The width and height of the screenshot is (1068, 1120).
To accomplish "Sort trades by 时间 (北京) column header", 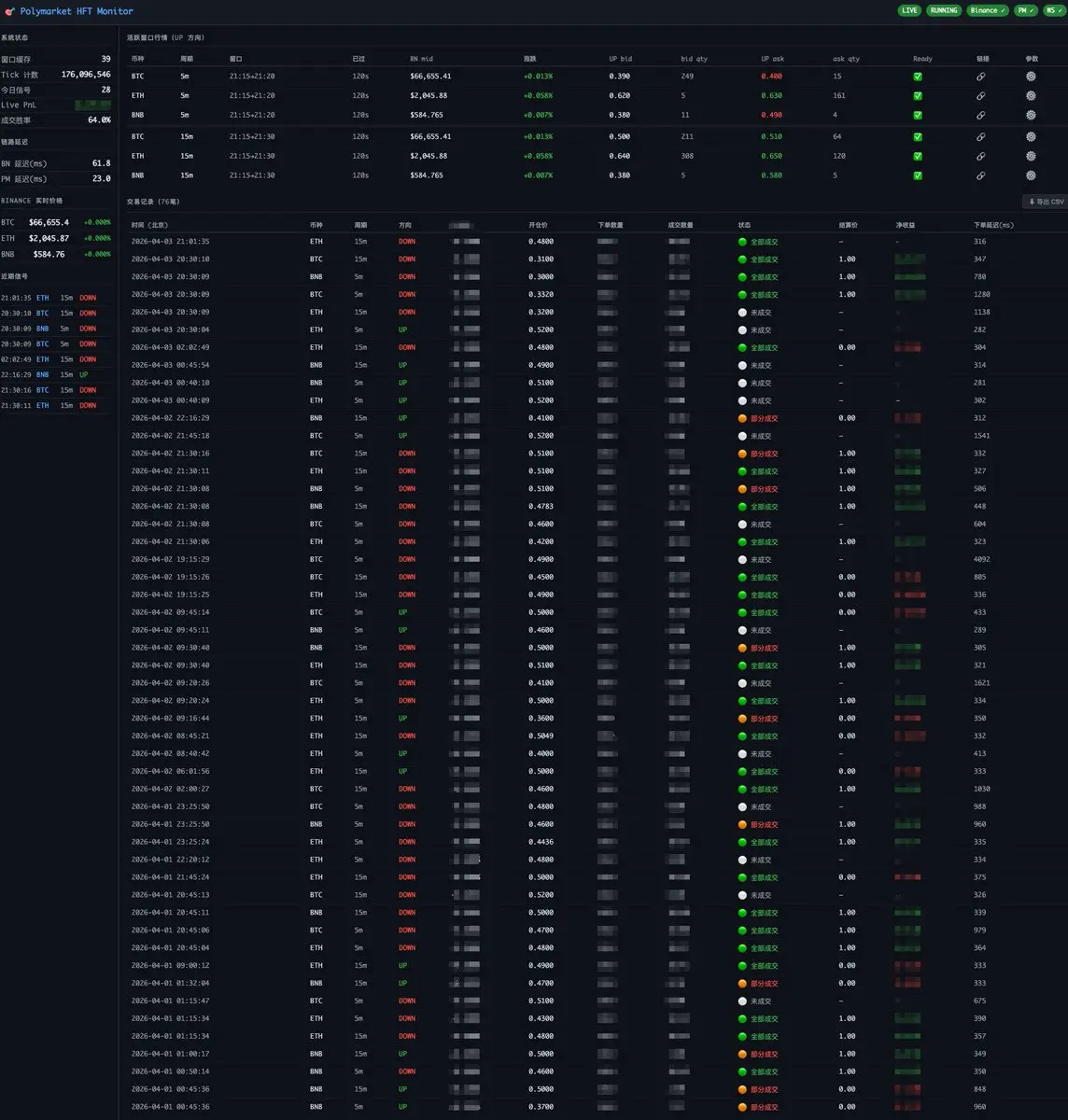I will tap(149, 225).
